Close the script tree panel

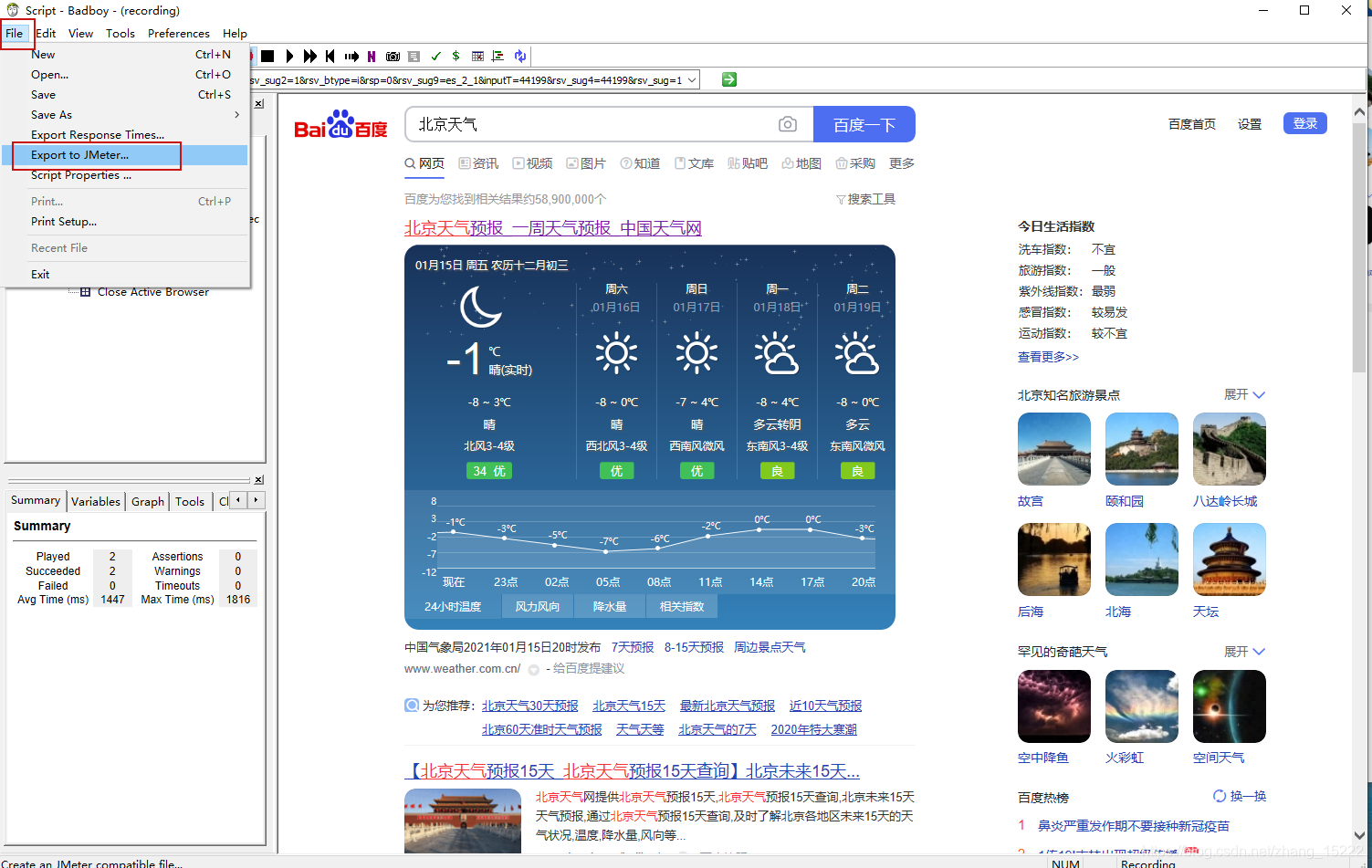tap(259, 104)
